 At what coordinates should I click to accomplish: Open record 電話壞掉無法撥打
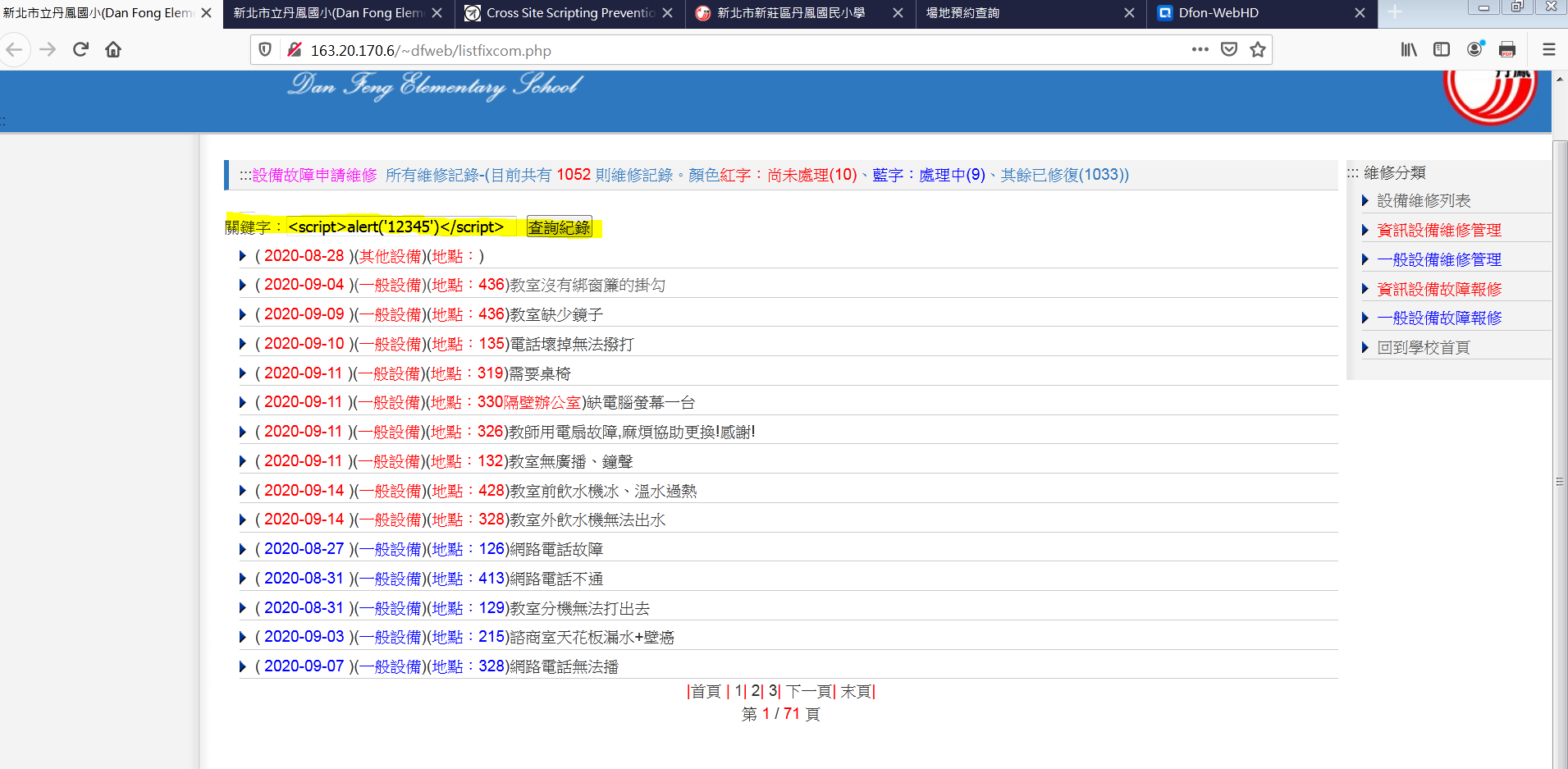[572, 345]
